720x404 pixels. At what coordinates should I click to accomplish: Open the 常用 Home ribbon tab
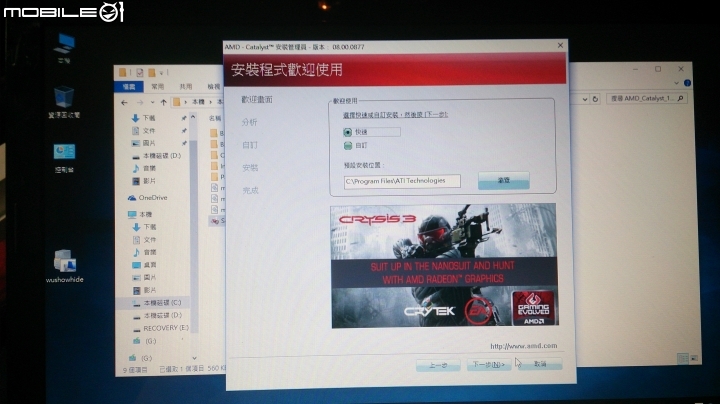coord(158,87)
